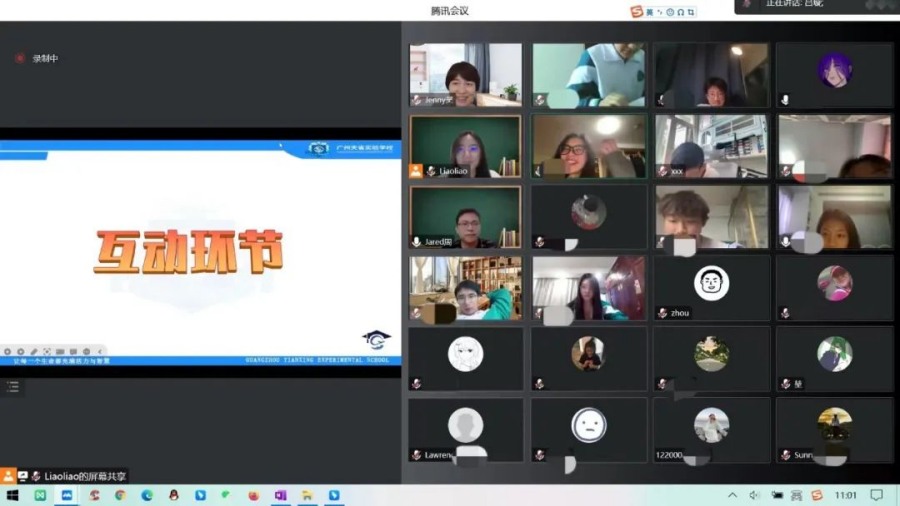Open QQ penguin icon in taskbar

pyautogui.click(x=174, y=495)
